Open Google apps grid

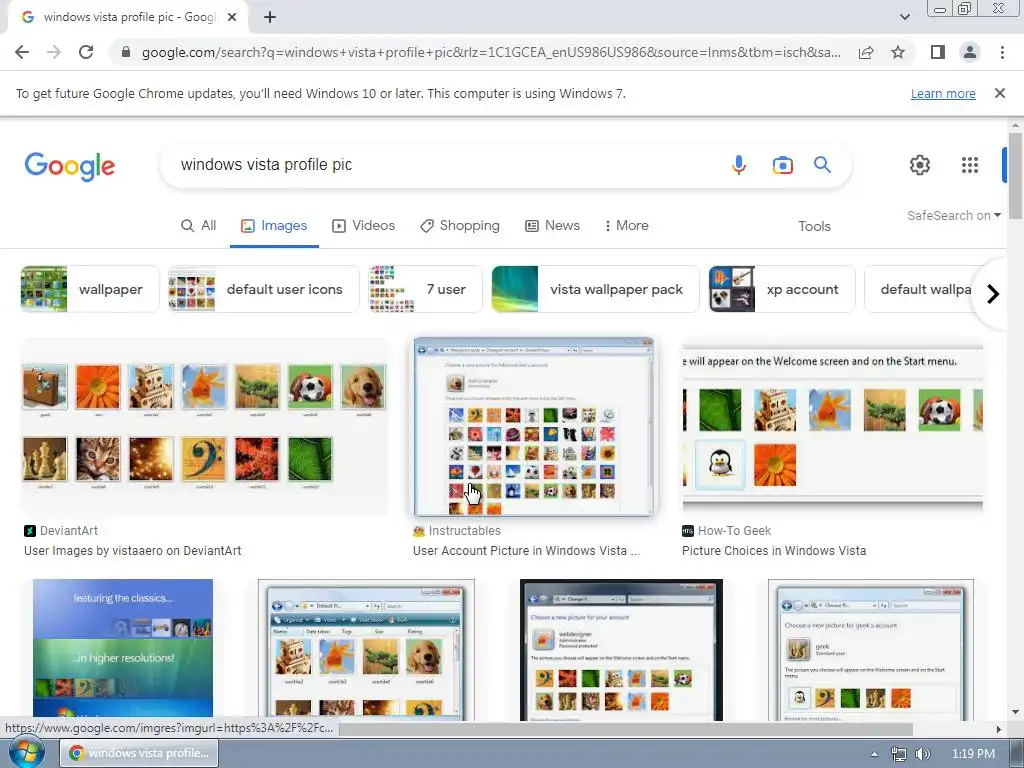(970, 165)
